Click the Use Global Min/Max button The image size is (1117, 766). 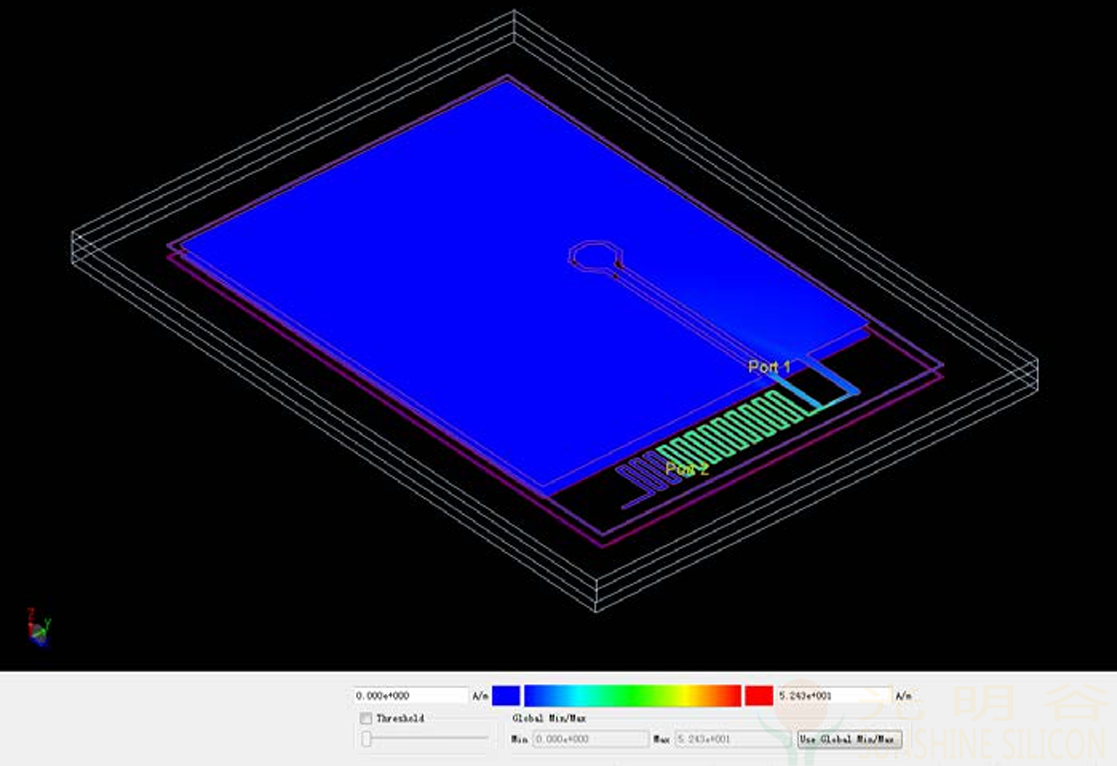click(849, 740)
